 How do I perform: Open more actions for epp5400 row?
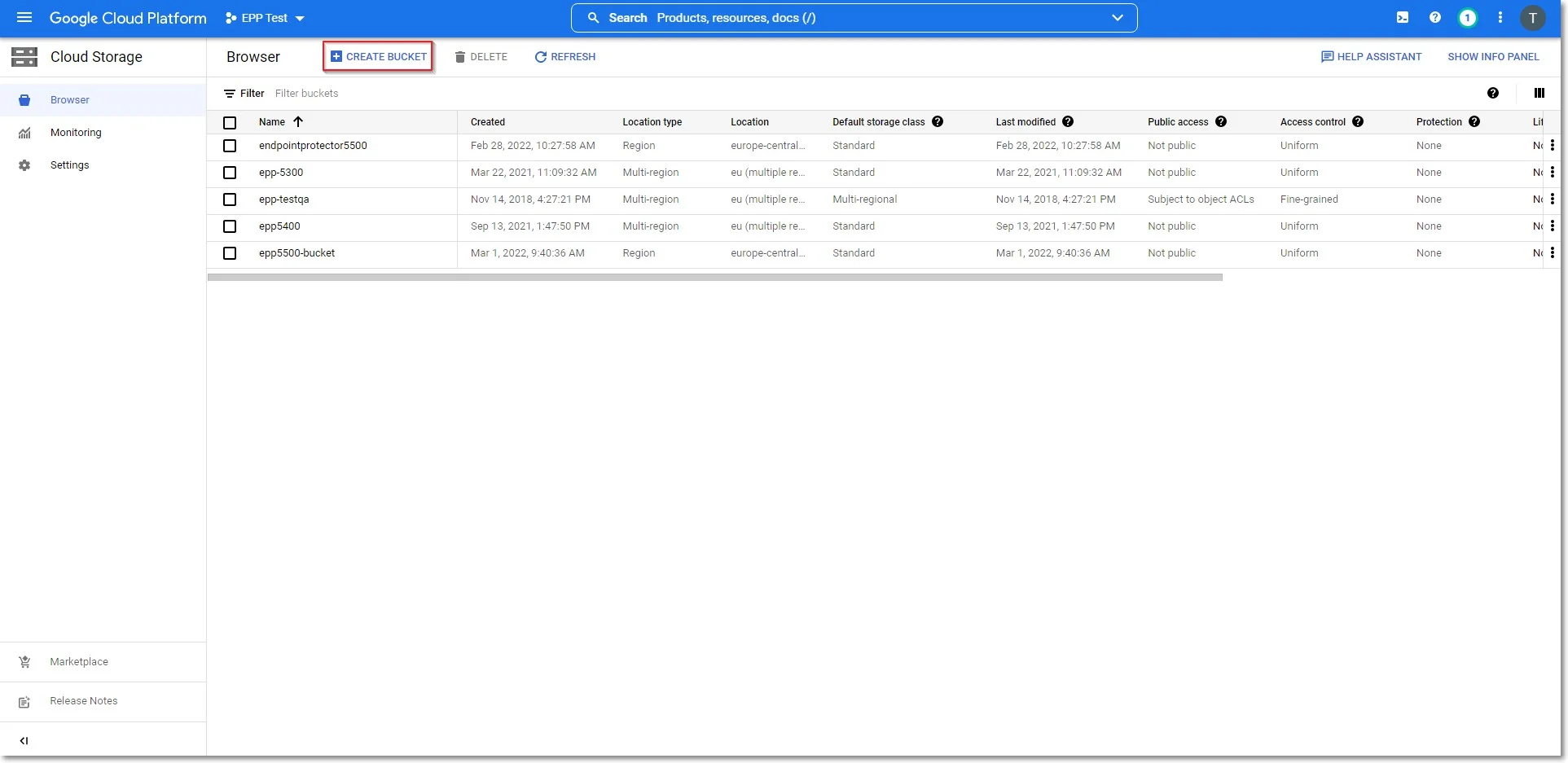[x=1553, y=226]
